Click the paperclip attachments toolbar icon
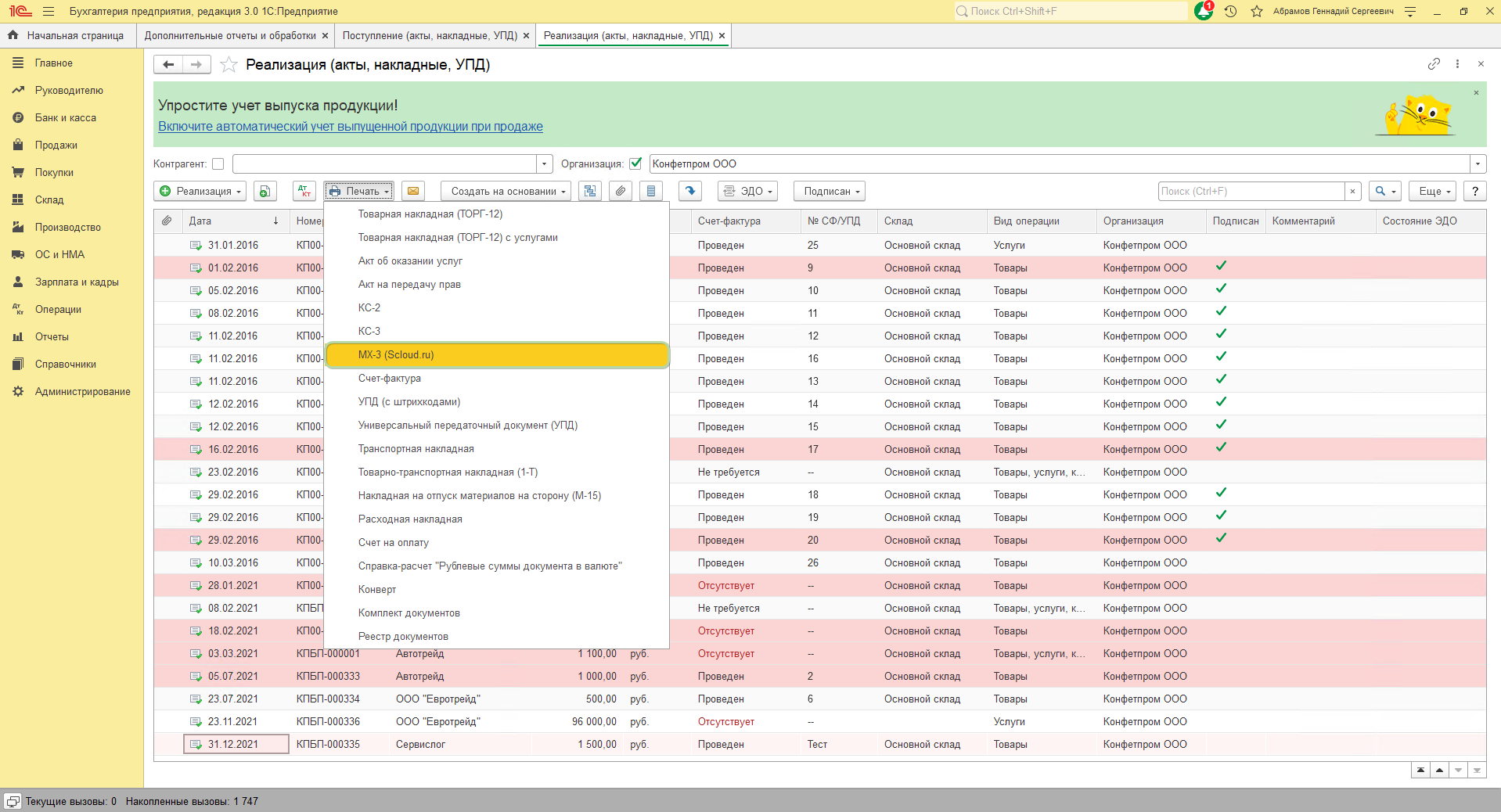Screen dimensions: 1501x812 click(x=621, y=191)
